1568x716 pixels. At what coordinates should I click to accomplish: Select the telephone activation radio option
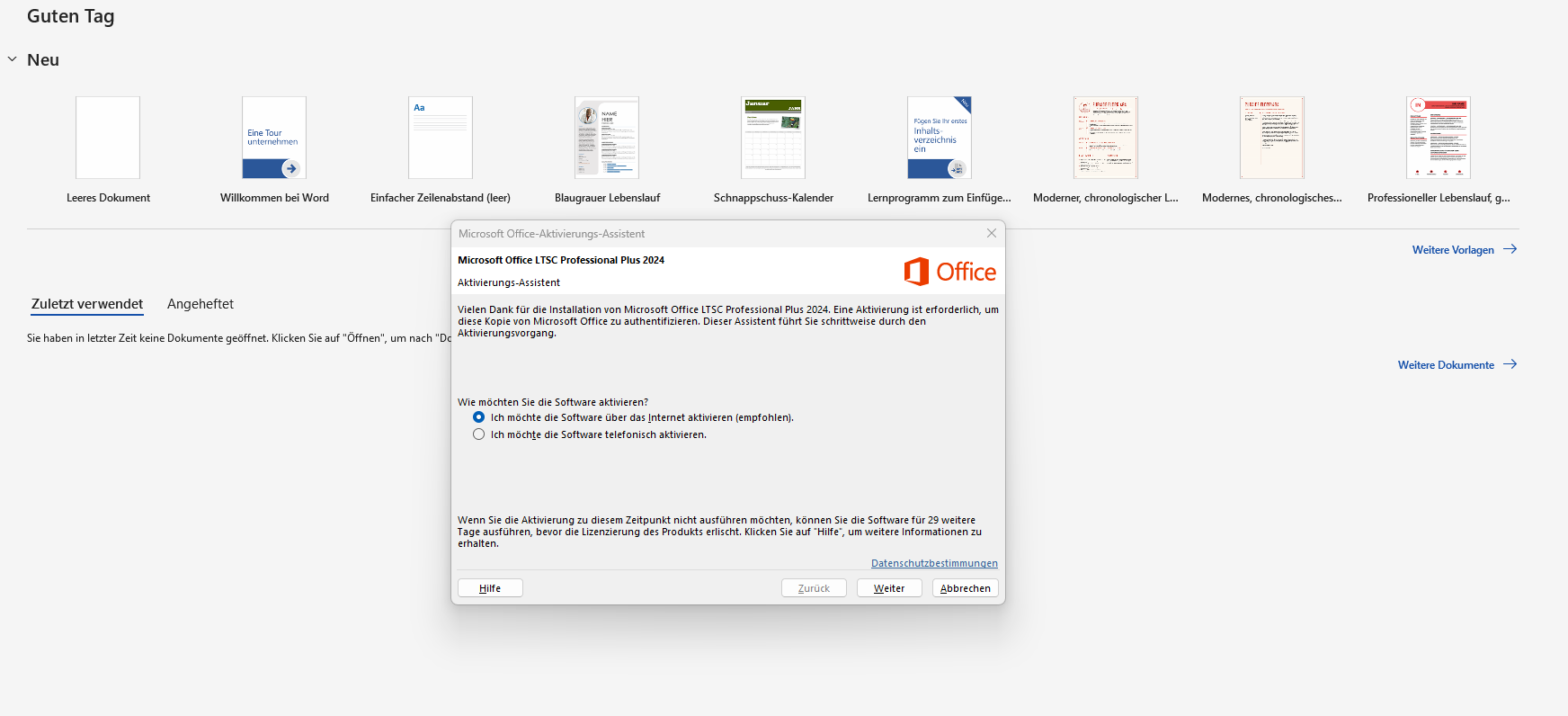(479, 434)
